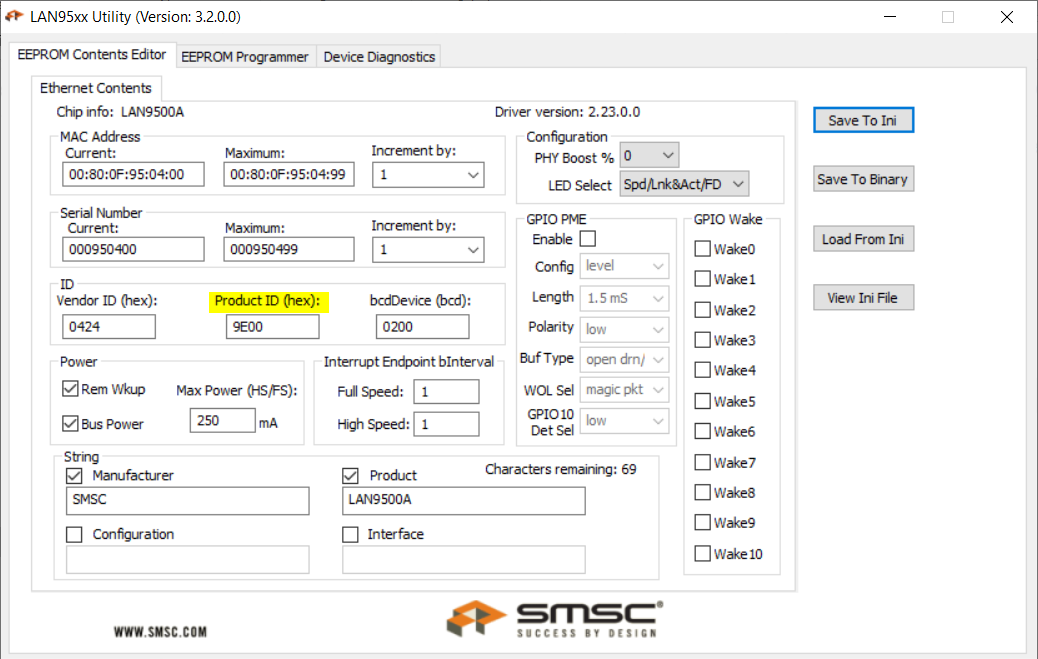This screenshot has height=659, width=1038.
Task: Click the Maximum MAC Address field
Action: click(289, 175)
